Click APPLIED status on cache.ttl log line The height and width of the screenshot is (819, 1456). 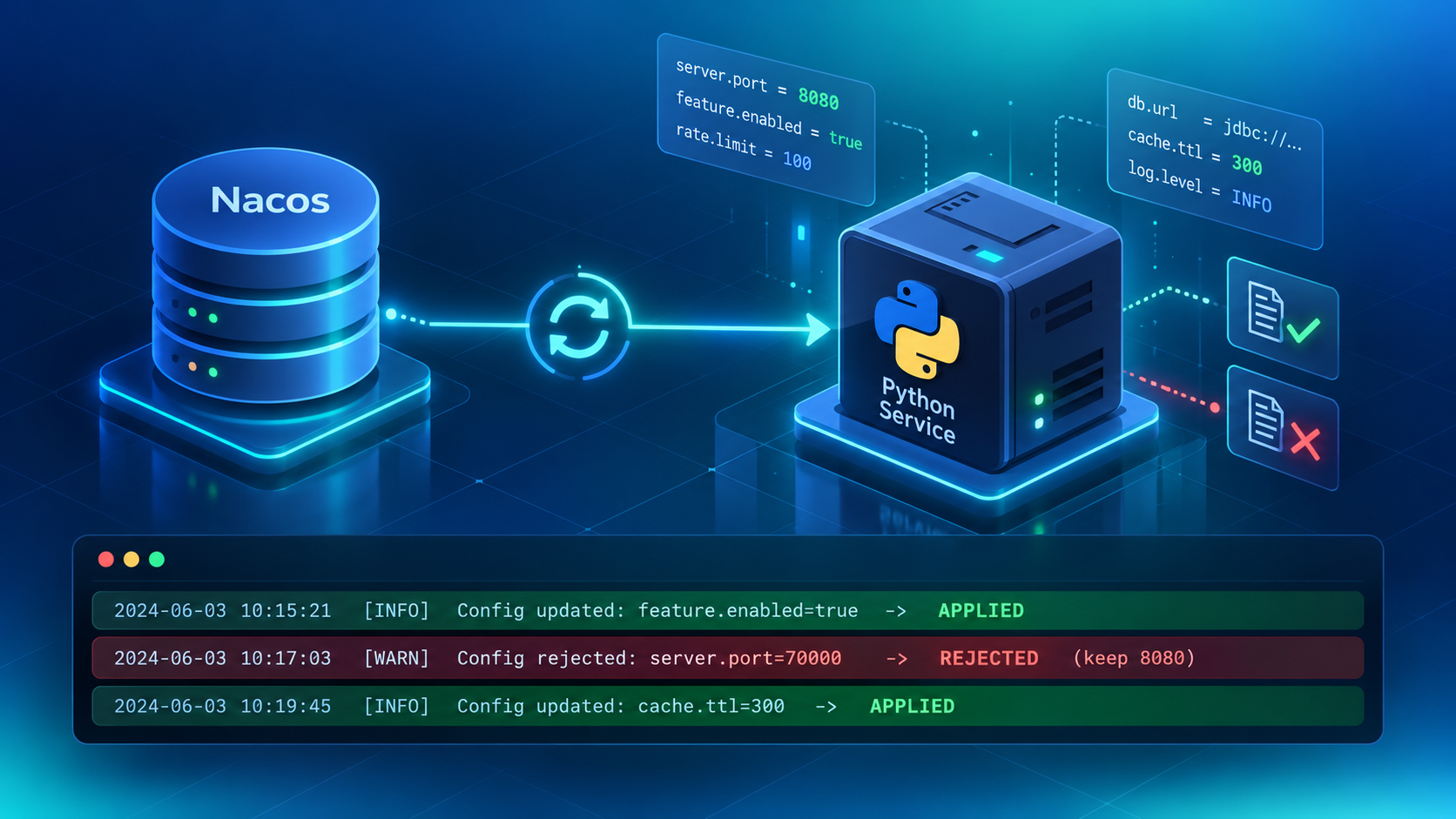[x=912, y=706]
